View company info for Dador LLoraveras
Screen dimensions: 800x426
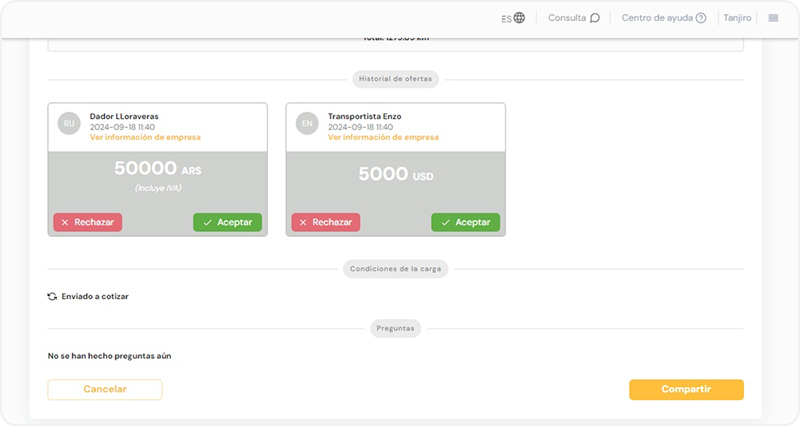pos(145,137)
